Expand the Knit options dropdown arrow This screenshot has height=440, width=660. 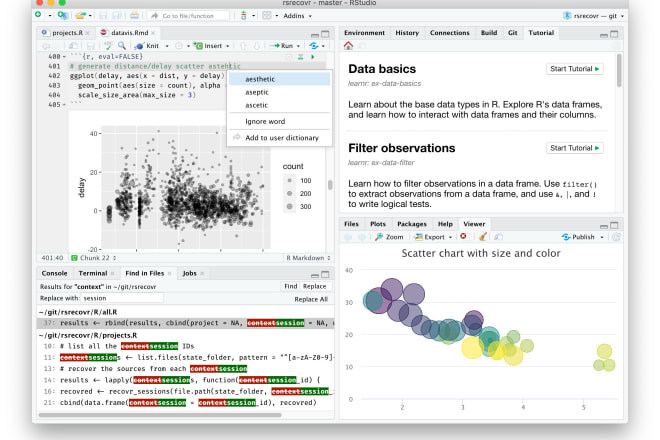167,46
